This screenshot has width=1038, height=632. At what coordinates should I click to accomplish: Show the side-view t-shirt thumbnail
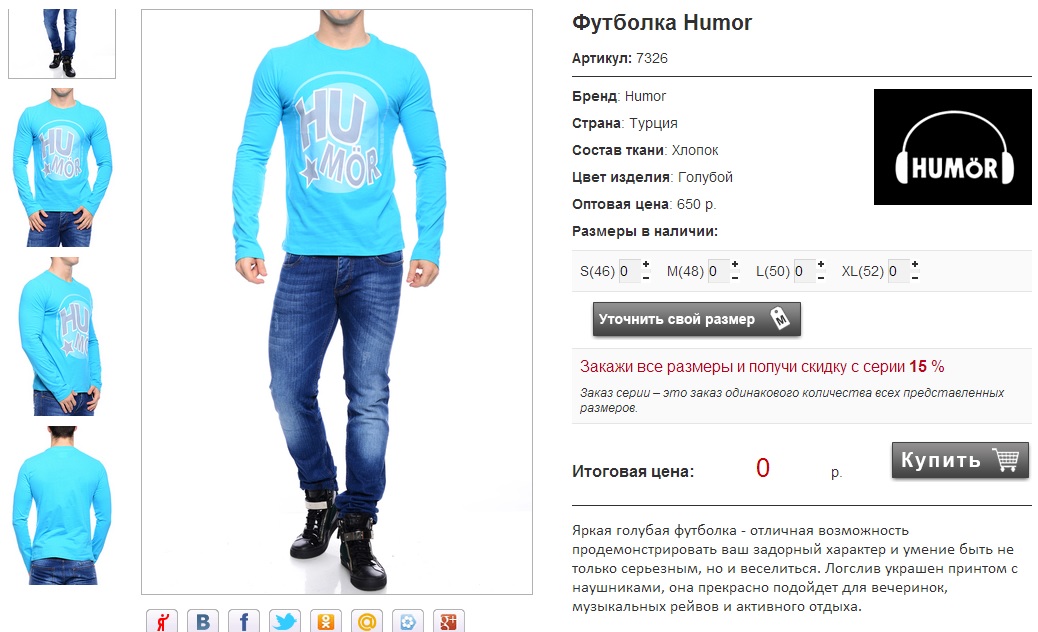click(x=62, y=336)
